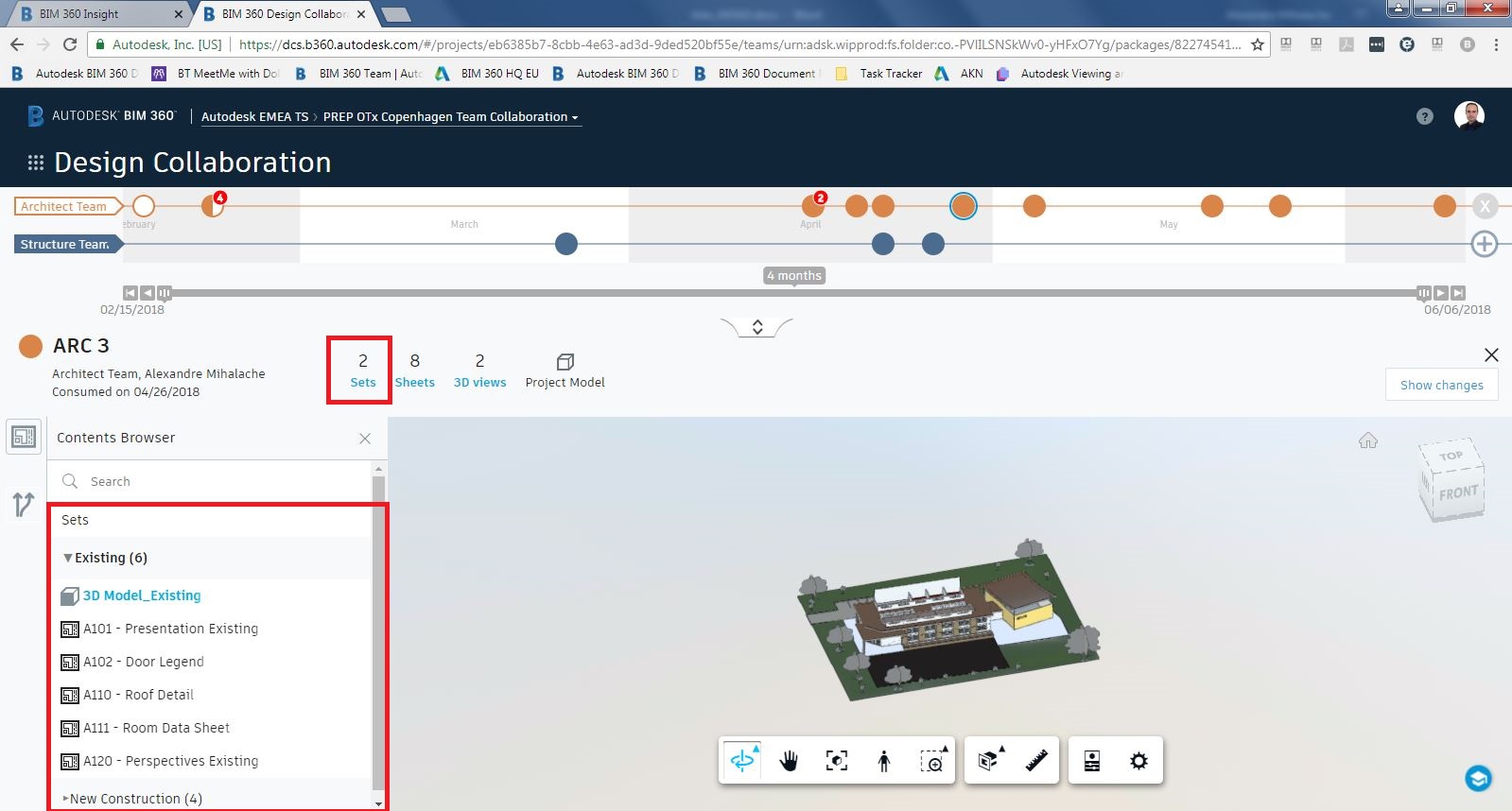1512x811 pixels.
Task: Reload the page in Chrome
Action: 70,44
